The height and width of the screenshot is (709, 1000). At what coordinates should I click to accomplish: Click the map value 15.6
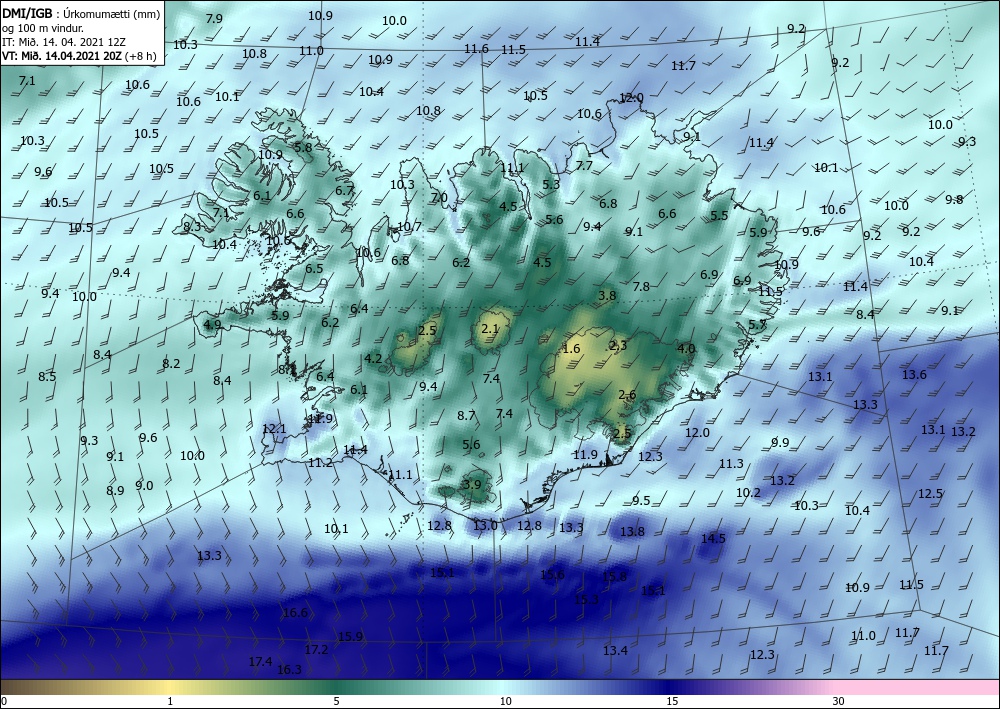552,574
